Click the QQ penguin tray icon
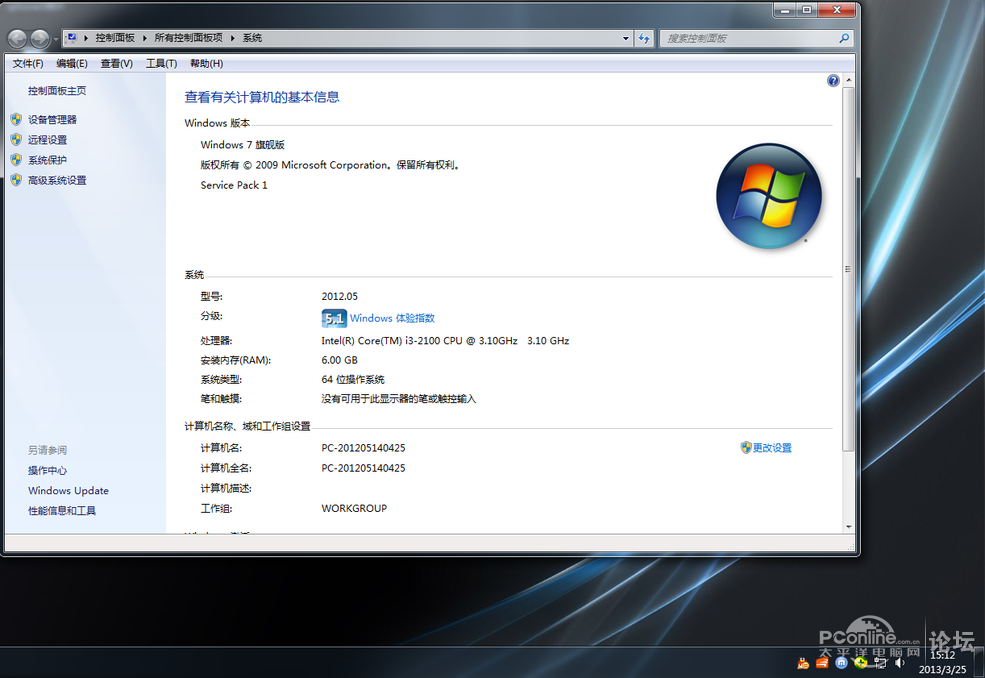This screenshot has height=678, width=985. tap(803, 663)
